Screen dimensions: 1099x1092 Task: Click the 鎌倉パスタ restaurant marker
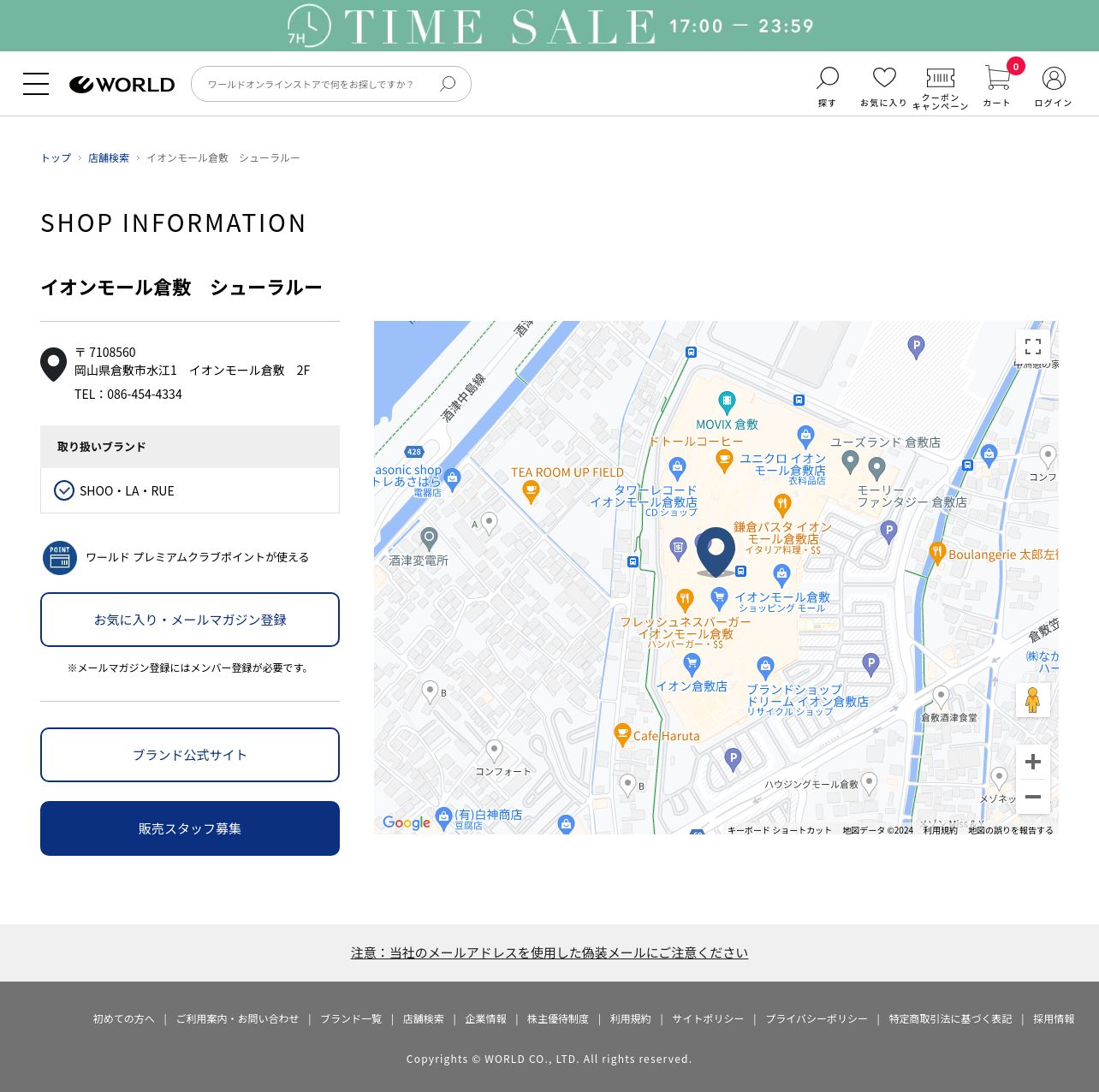tap(781, 504)
